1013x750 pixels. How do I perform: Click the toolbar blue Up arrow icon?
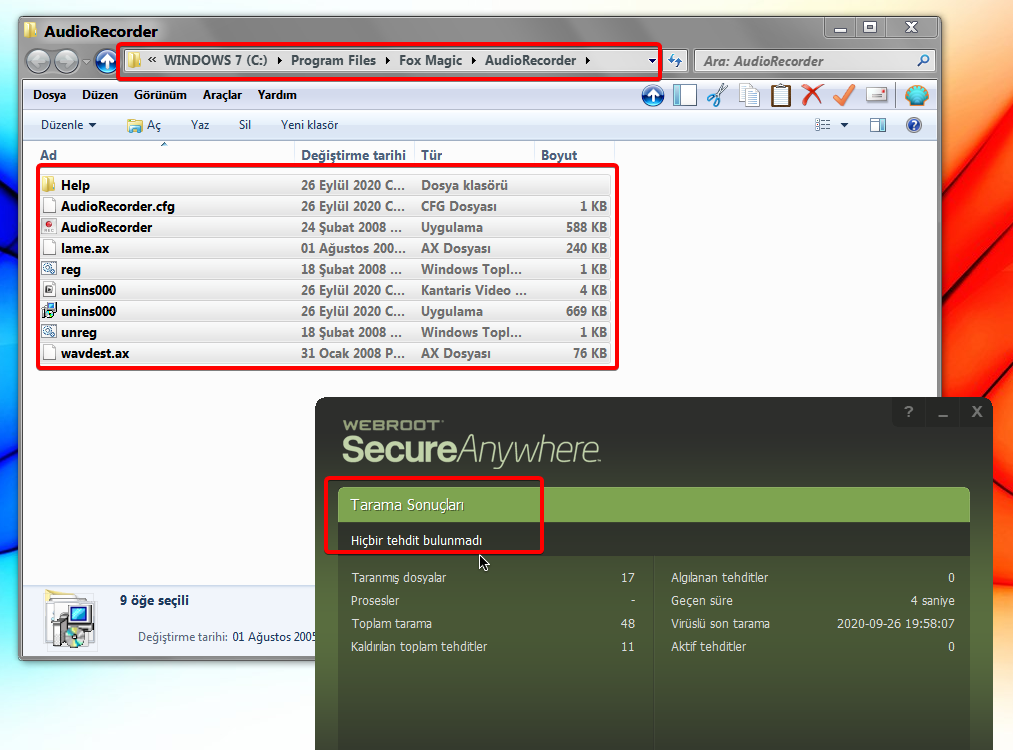point(653,96)
